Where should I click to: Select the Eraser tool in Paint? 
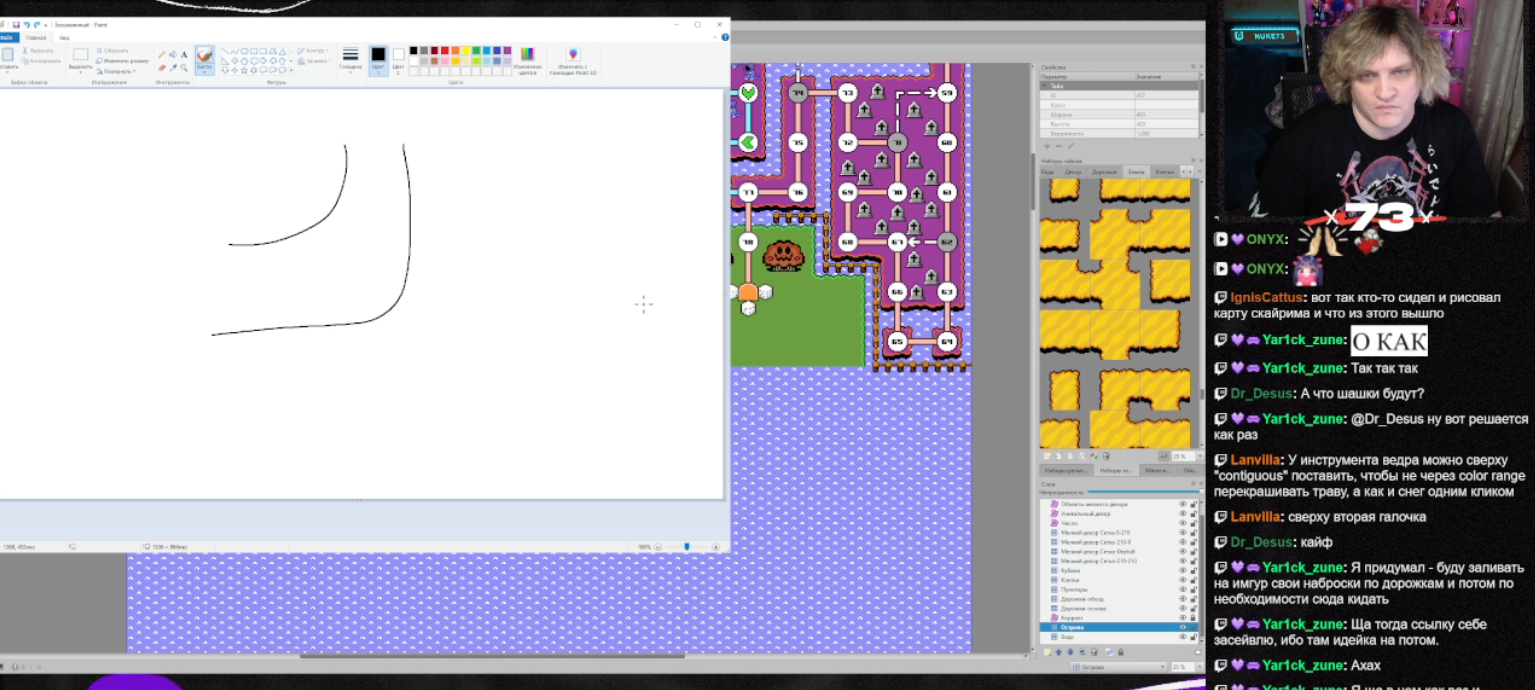point(162,68)
